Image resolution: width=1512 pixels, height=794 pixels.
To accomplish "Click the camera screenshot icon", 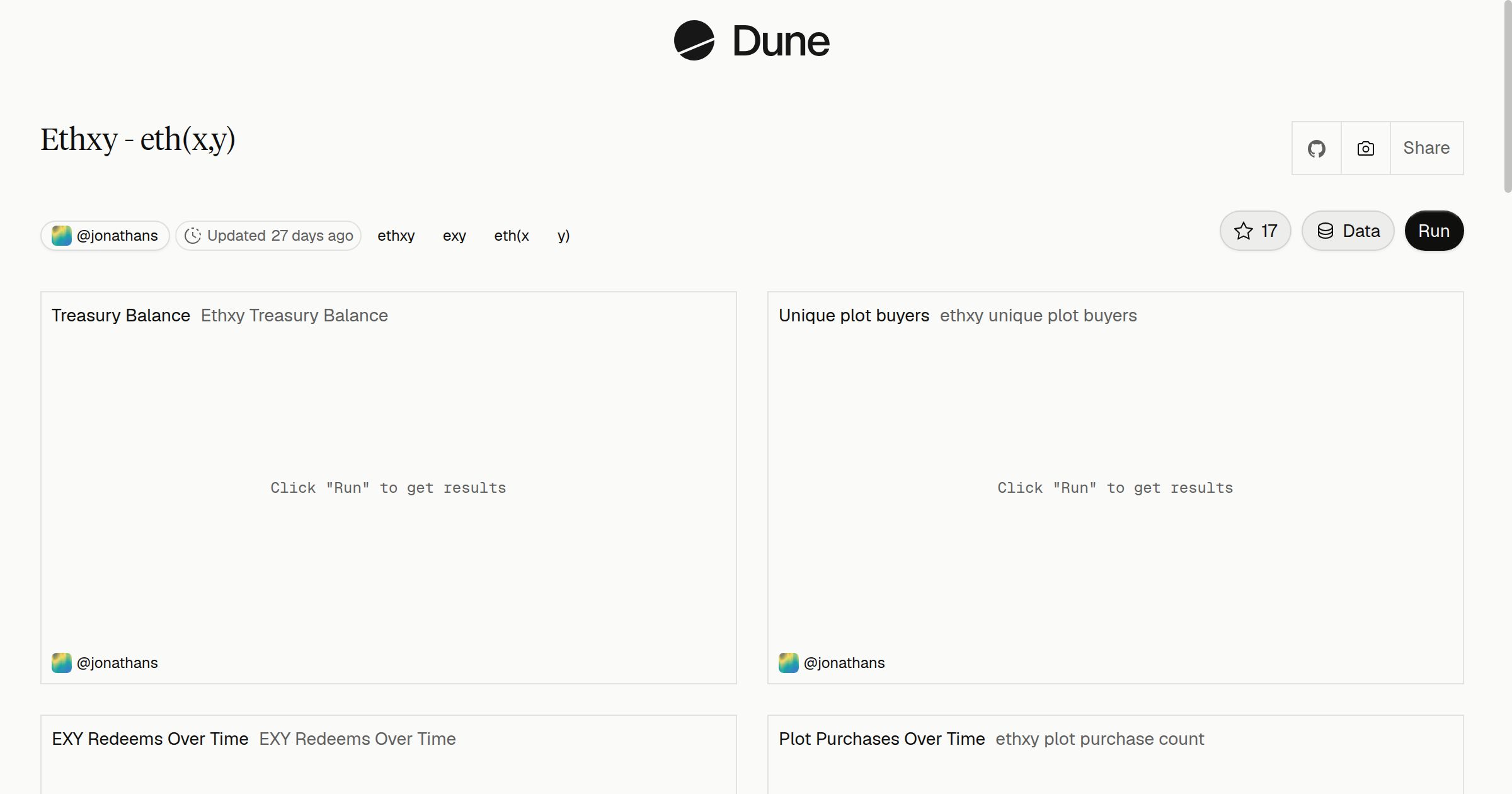I will [1365, 148].
